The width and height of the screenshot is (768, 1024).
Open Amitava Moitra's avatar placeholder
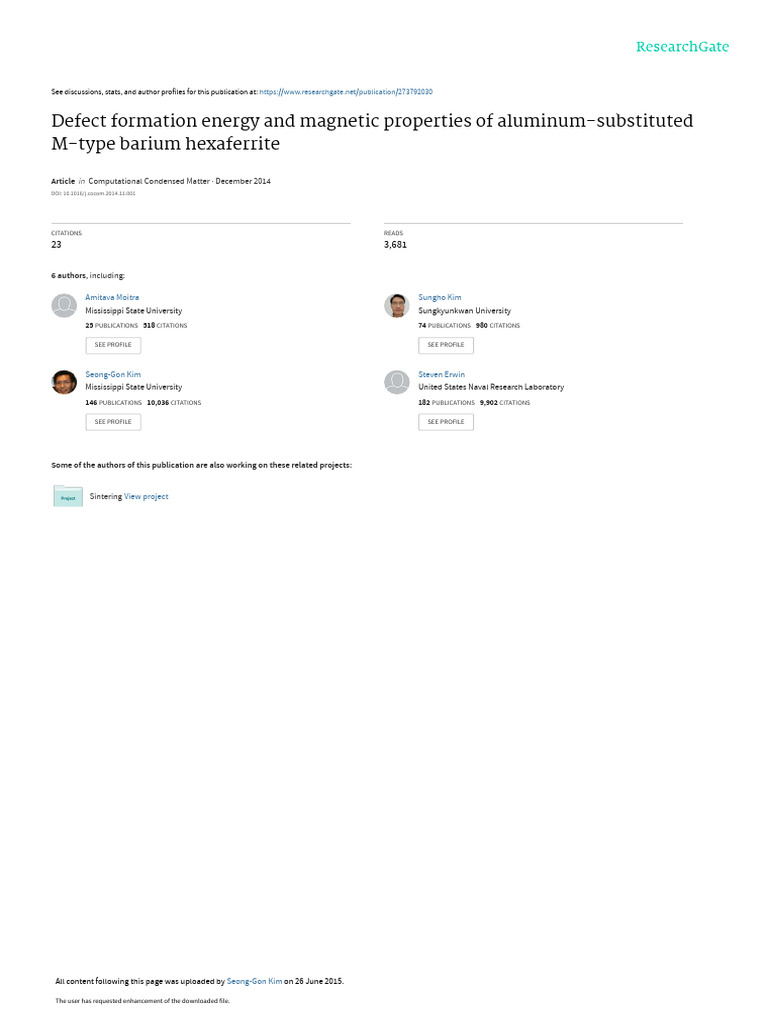click(x=64, y=306)
